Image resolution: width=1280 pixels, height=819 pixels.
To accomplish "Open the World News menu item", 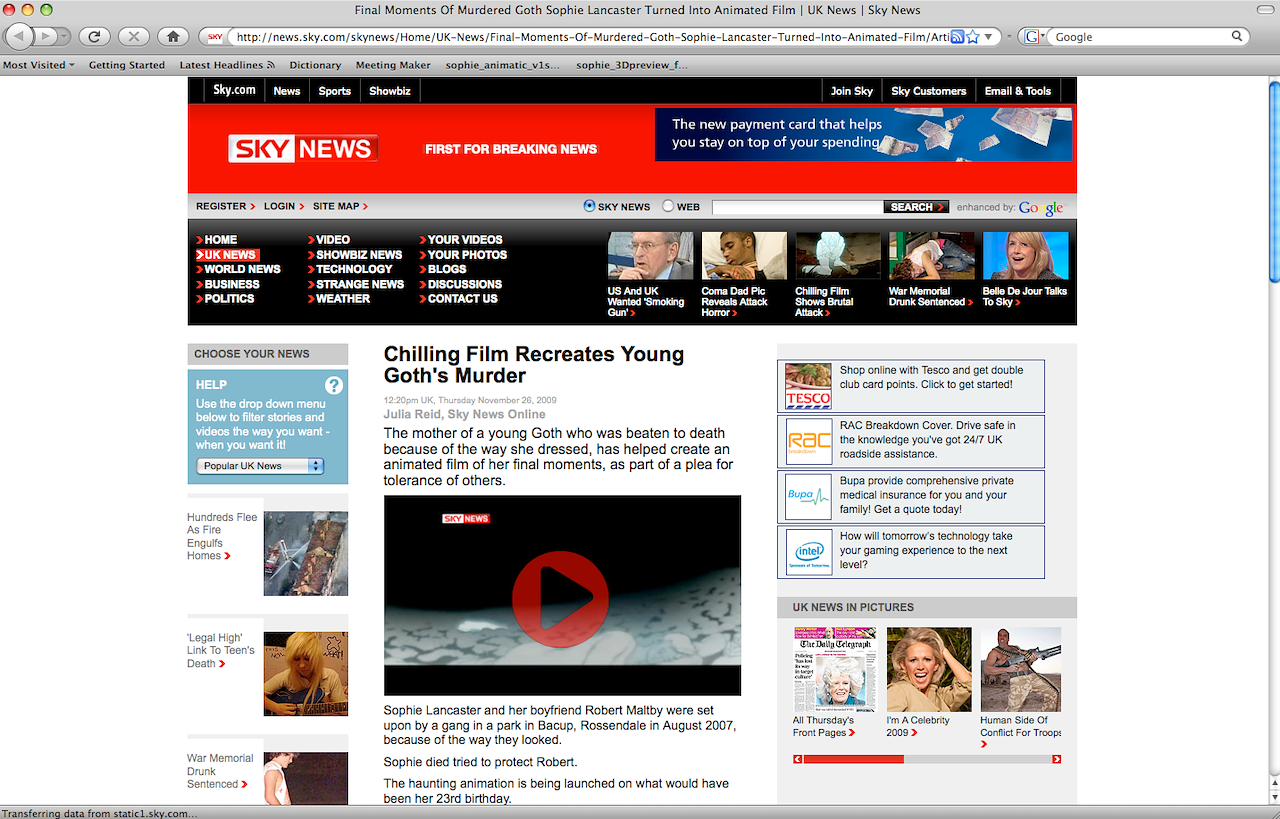I will pyautogui.click(x=242, y=269).
